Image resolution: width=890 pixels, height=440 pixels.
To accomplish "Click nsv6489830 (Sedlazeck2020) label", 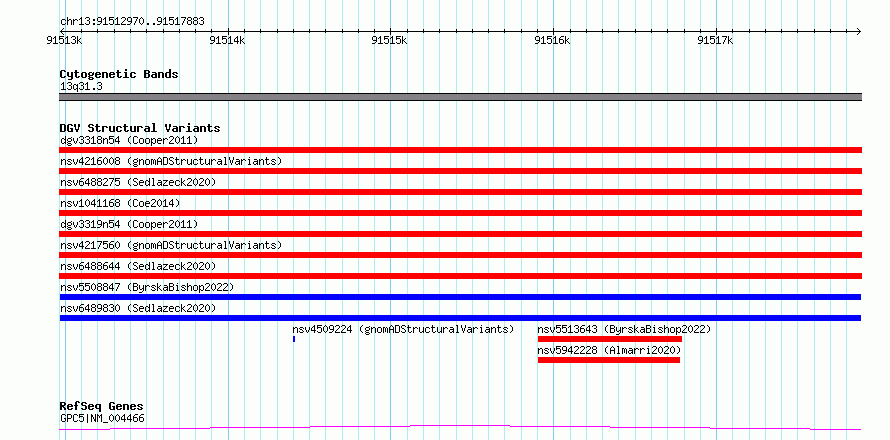I will (x=138, y=308).
